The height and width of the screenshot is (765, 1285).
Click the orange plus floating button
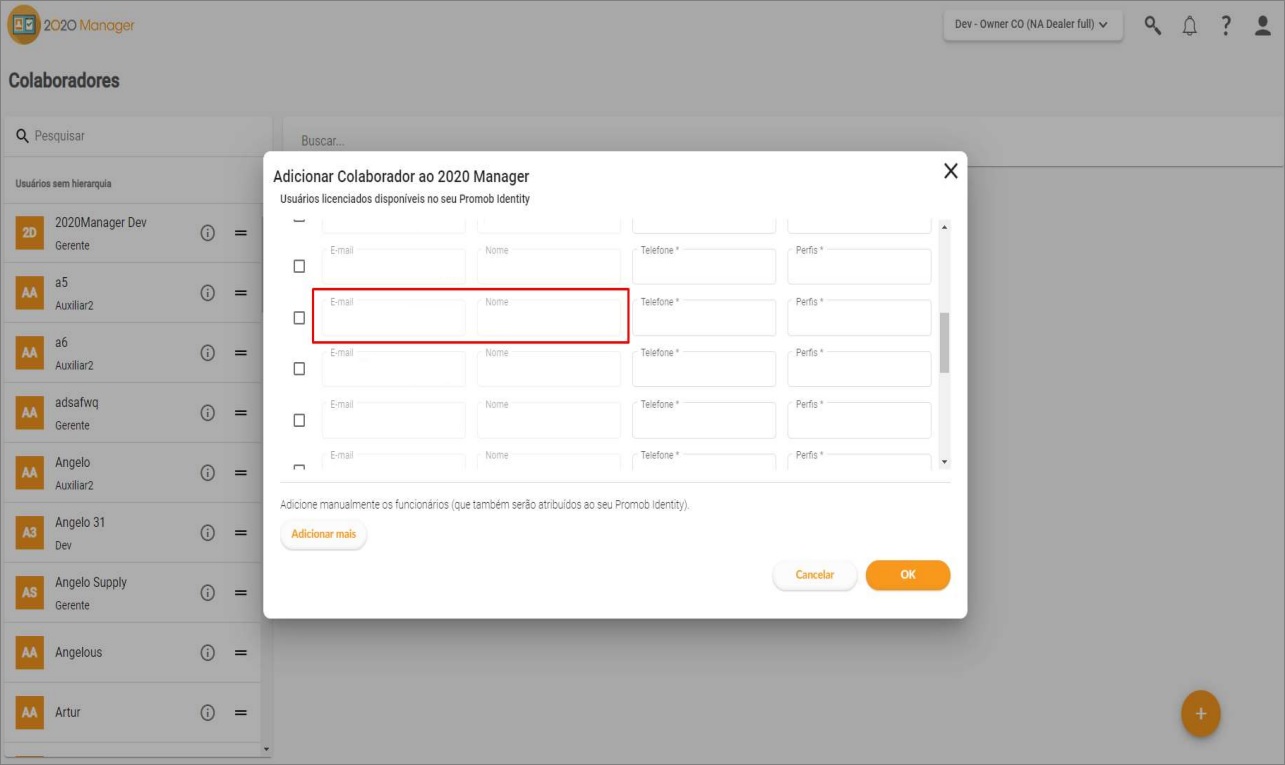(x=1201, y=714)
